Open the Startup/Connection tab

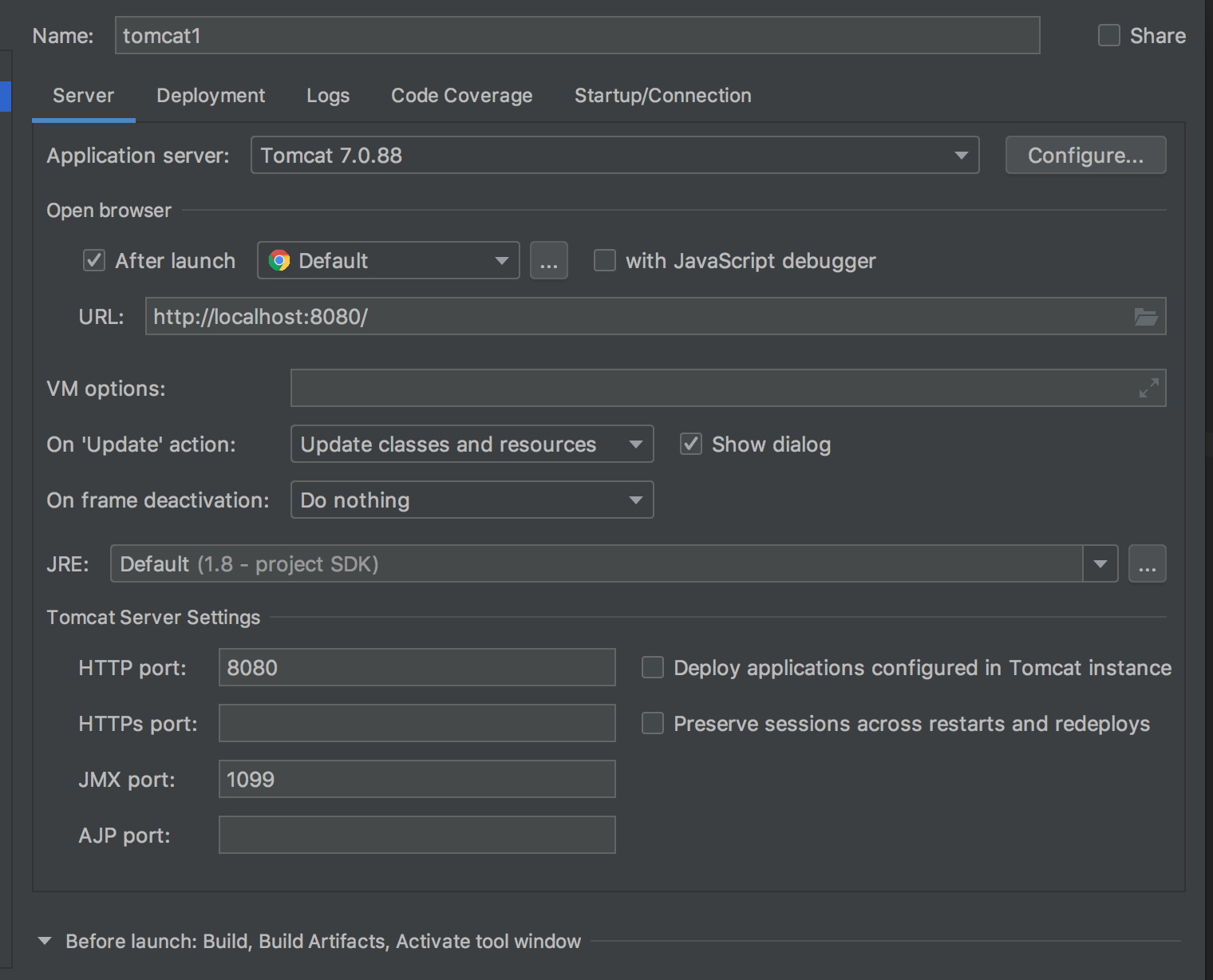pyautogui.click(x=663, y=96)
